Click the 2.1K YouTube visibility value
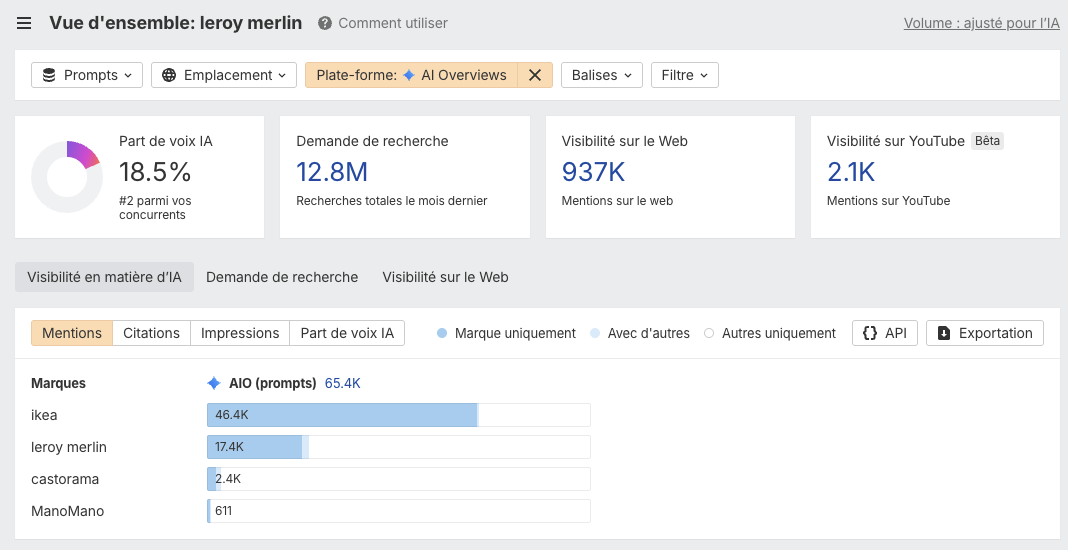The height and width of the screenshot is (550, 1068). [x=851, y=172]
